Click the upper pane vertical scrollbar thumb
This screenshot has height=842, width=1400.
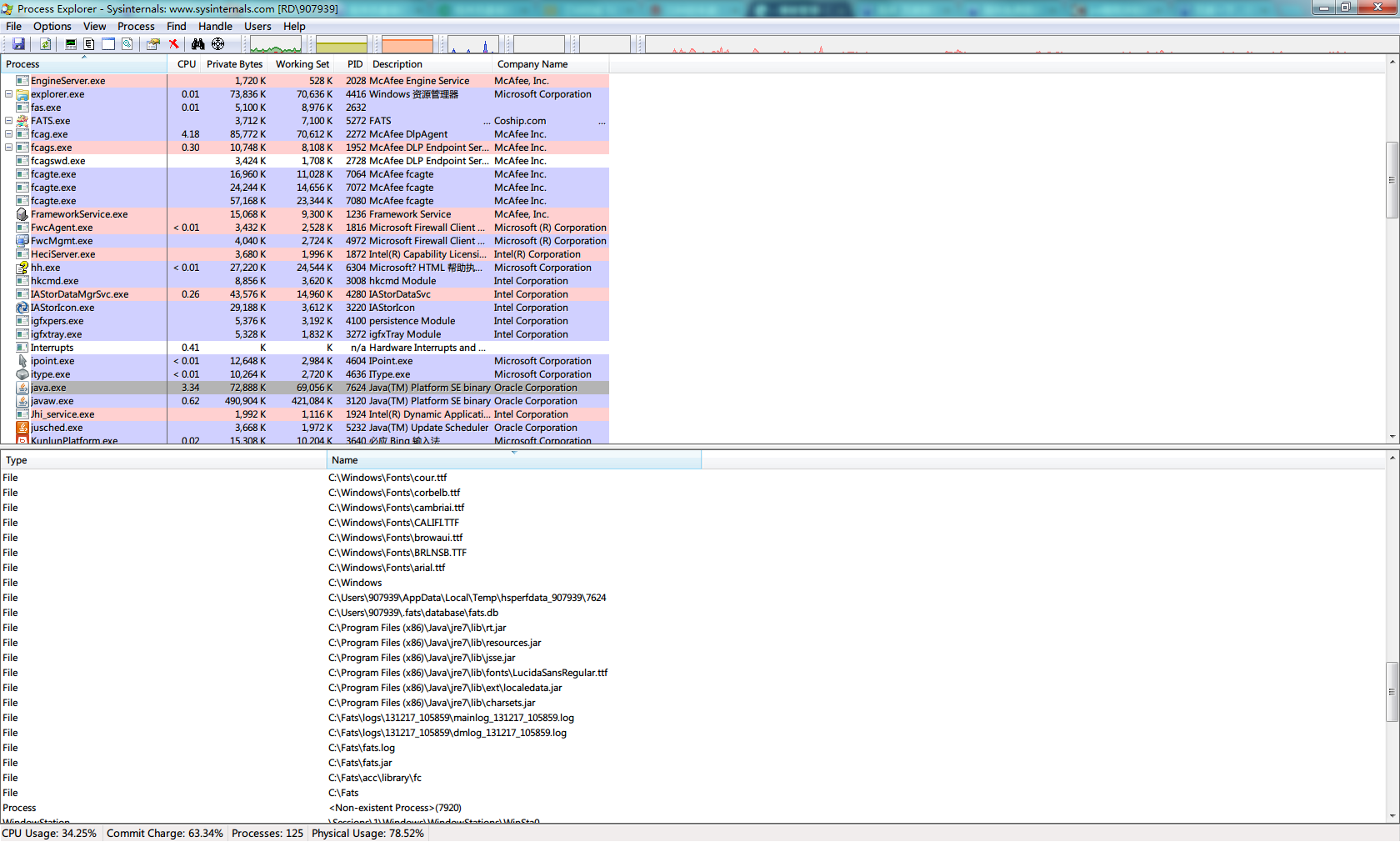[x=1392, y=180]
